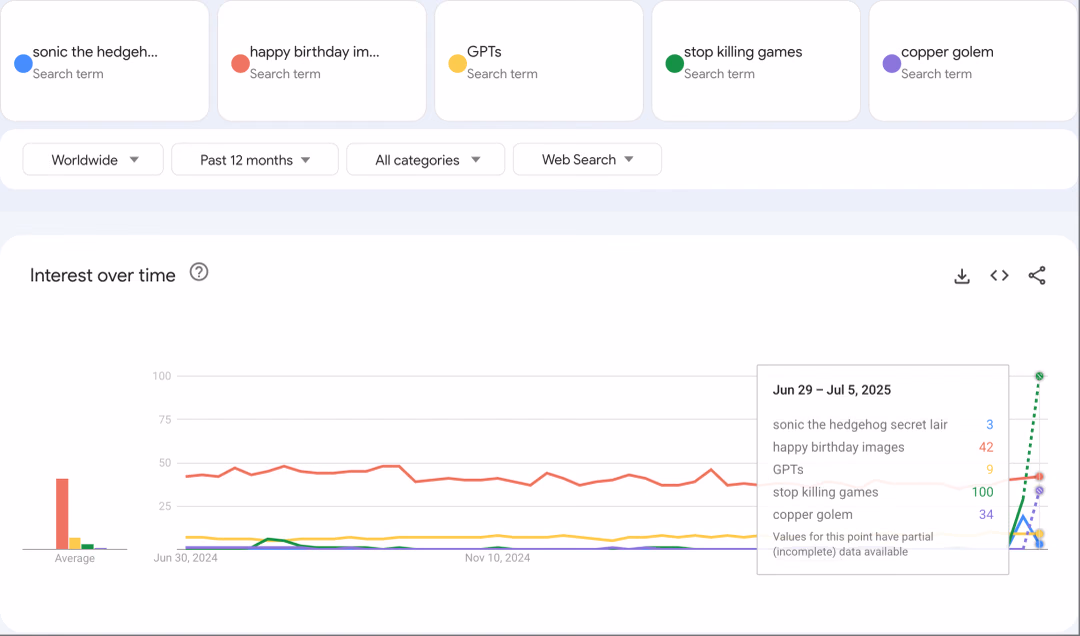Screen dimensions: 1080x636
Task: Click the yellow Average bar
Action: tap(74, 544)
